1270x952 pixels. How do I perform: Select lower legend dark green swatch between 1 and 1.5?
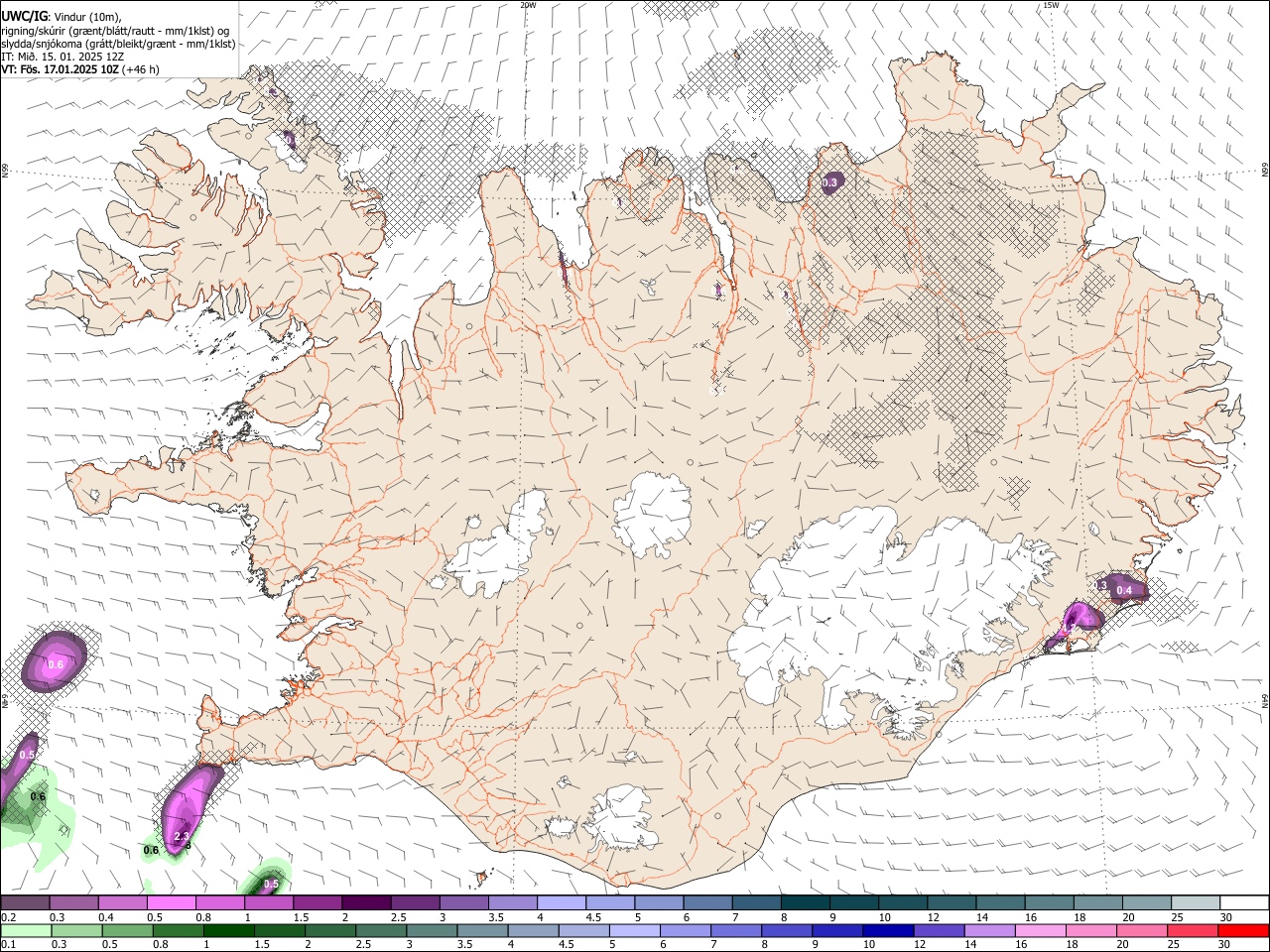(228, 930)
